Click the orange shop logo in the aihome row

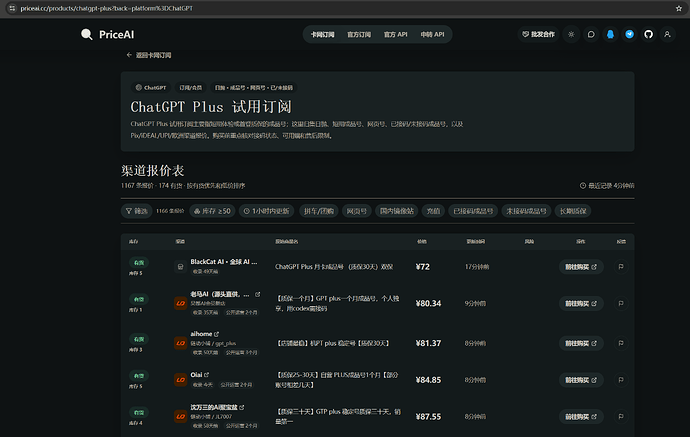tap(180, 343)
